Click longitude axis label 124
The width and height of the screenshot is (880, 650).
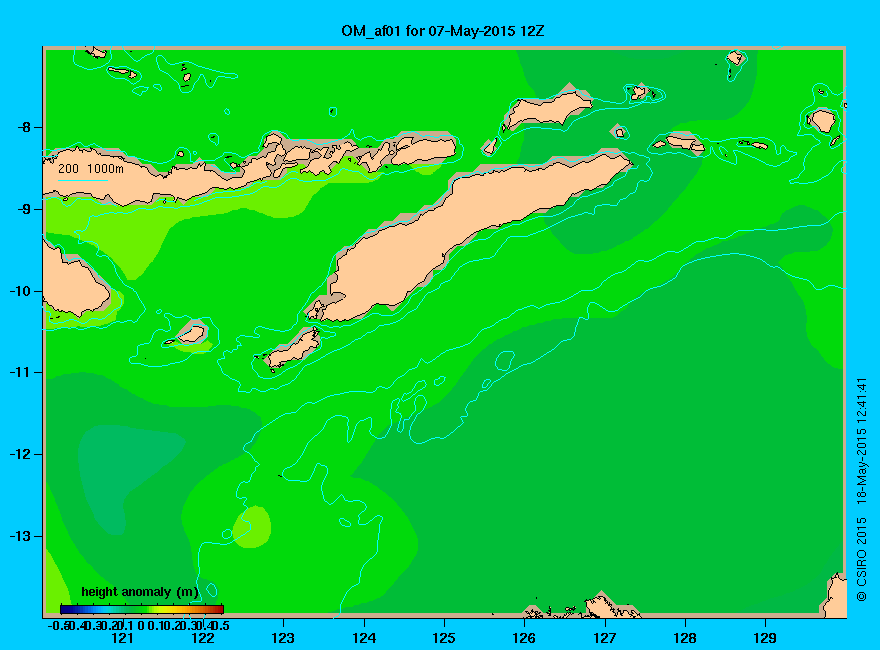click(364, 638)
